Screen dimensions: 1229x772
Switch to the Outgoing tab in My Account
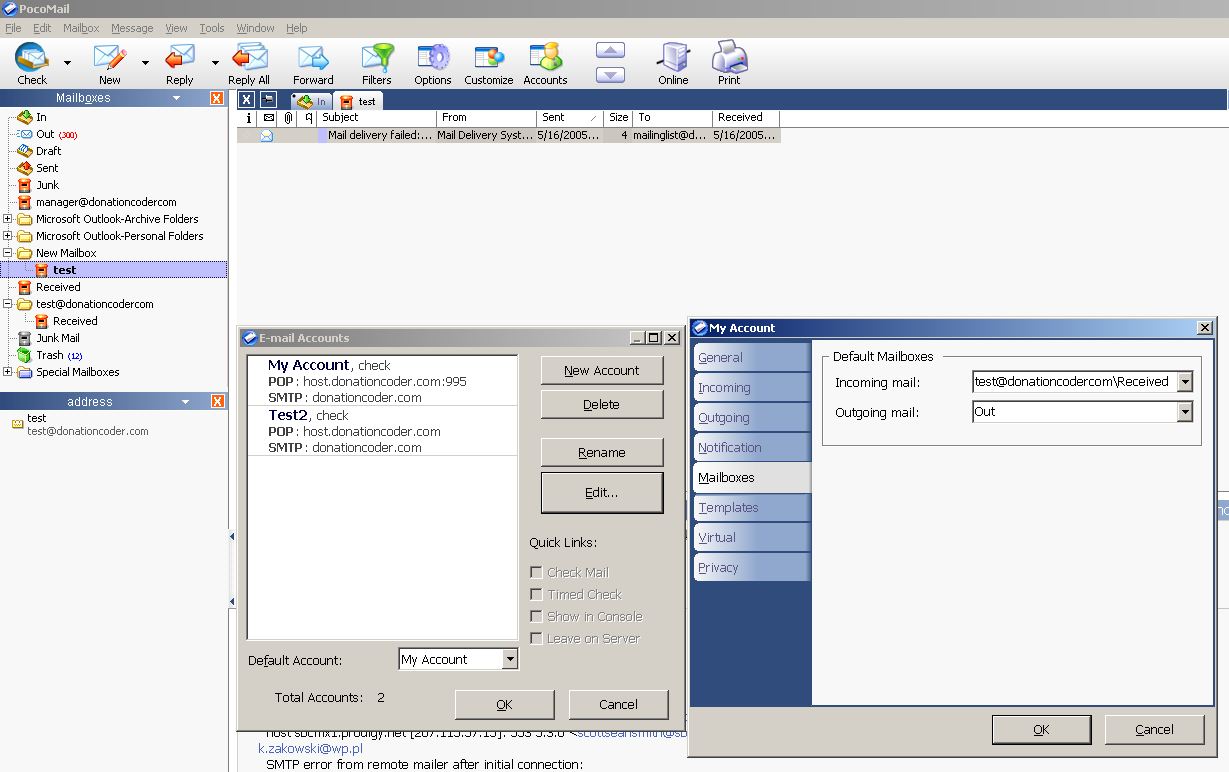point(752,417)
